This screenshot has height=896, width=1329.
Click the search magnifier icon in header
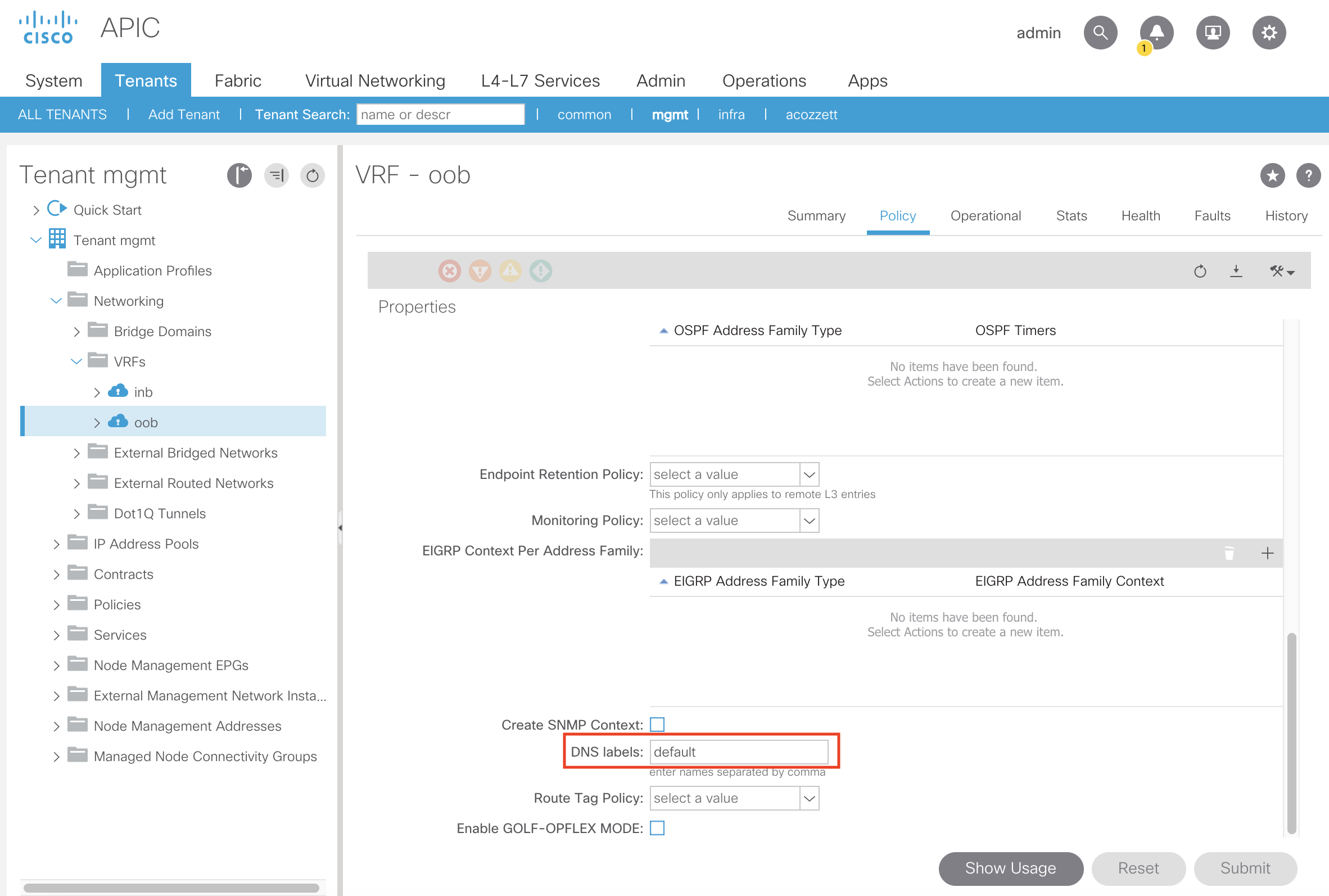(1100, 33)
